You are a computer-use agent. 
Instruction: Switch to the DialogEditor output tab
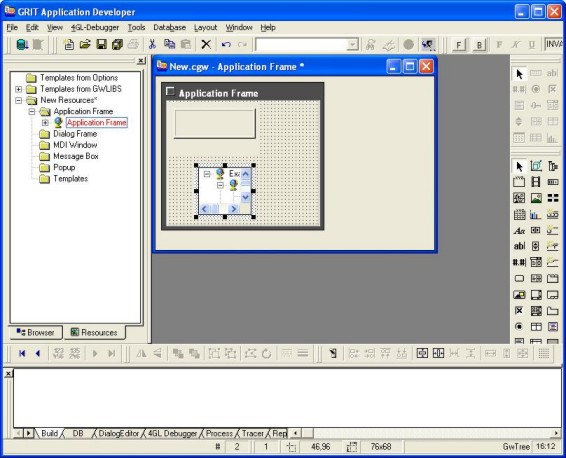pos(118,433)
